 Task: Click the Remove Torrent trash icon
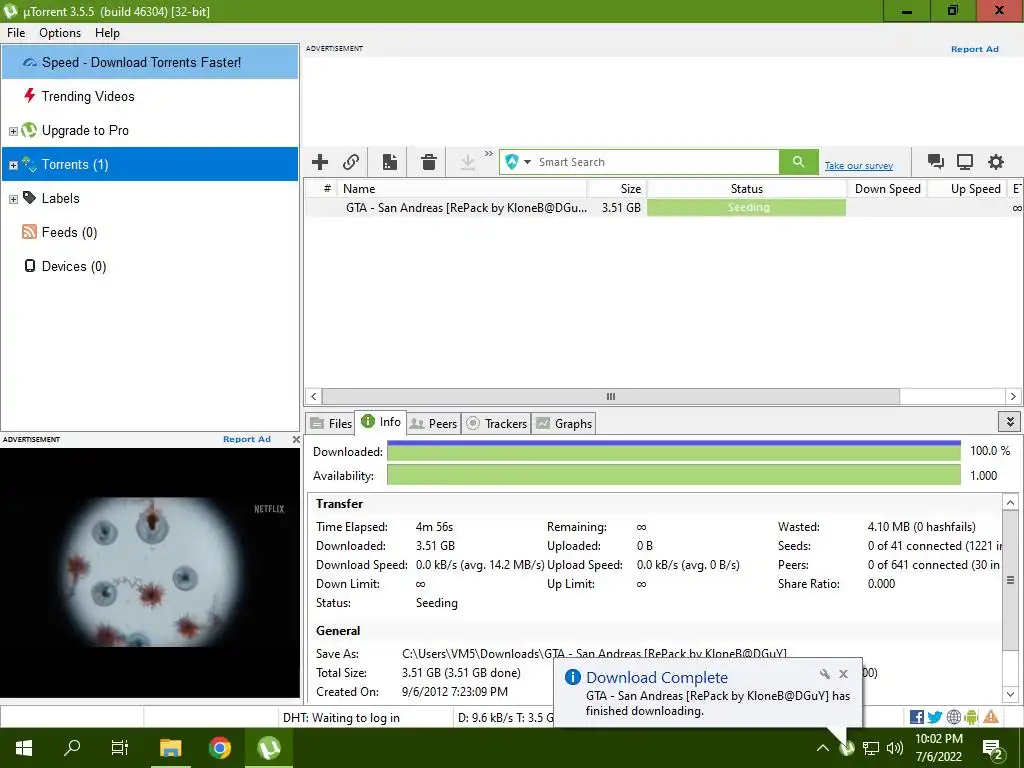coord(428,162)
